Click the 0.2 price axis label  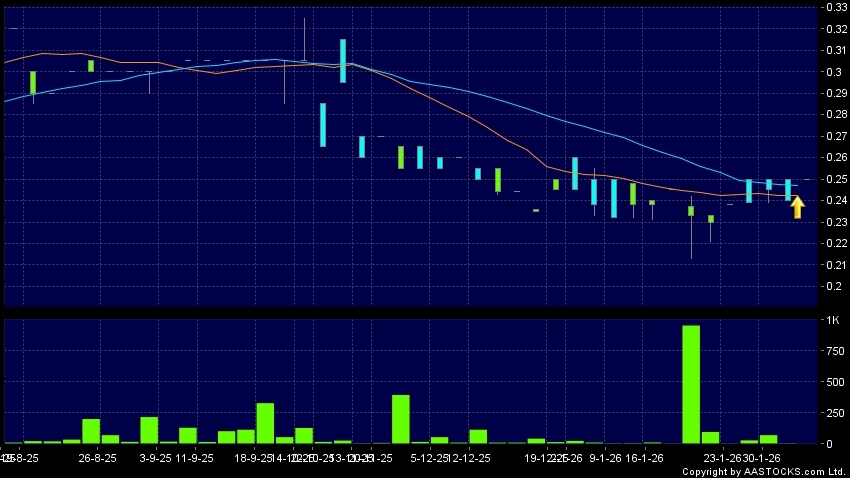[x=831, y=286]
